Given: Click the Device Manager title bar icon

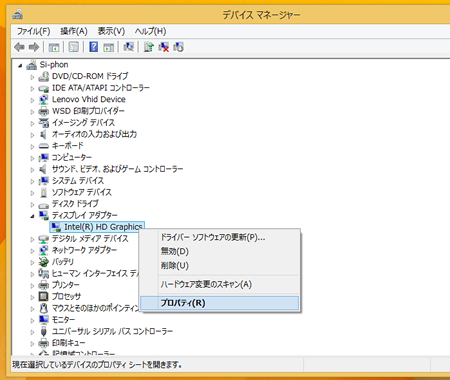Looking at the screenshot, I should [18, 14].
